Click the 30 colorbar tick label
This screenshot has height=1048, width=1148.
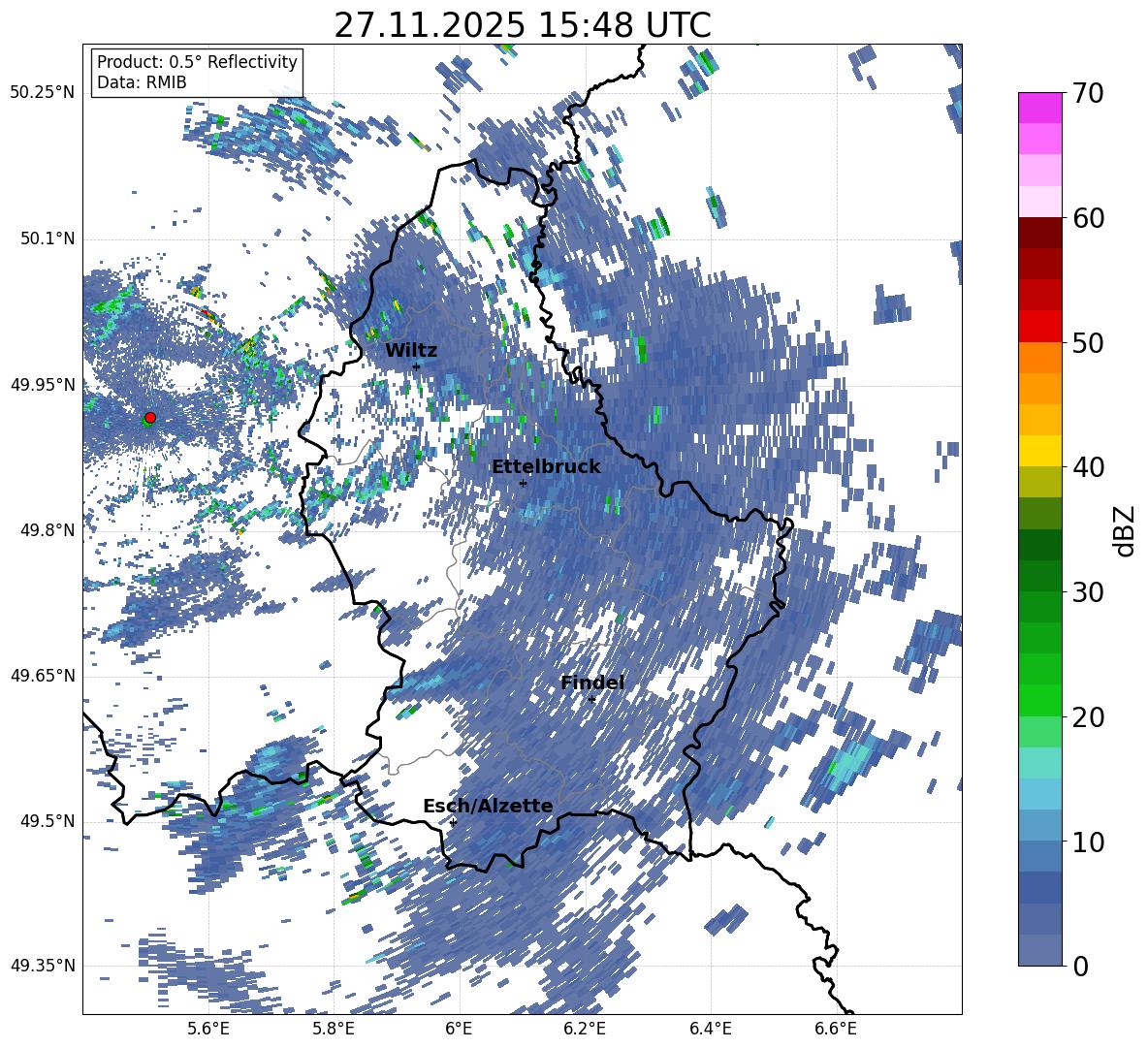pyautogui.click(x=1088, y=592)
